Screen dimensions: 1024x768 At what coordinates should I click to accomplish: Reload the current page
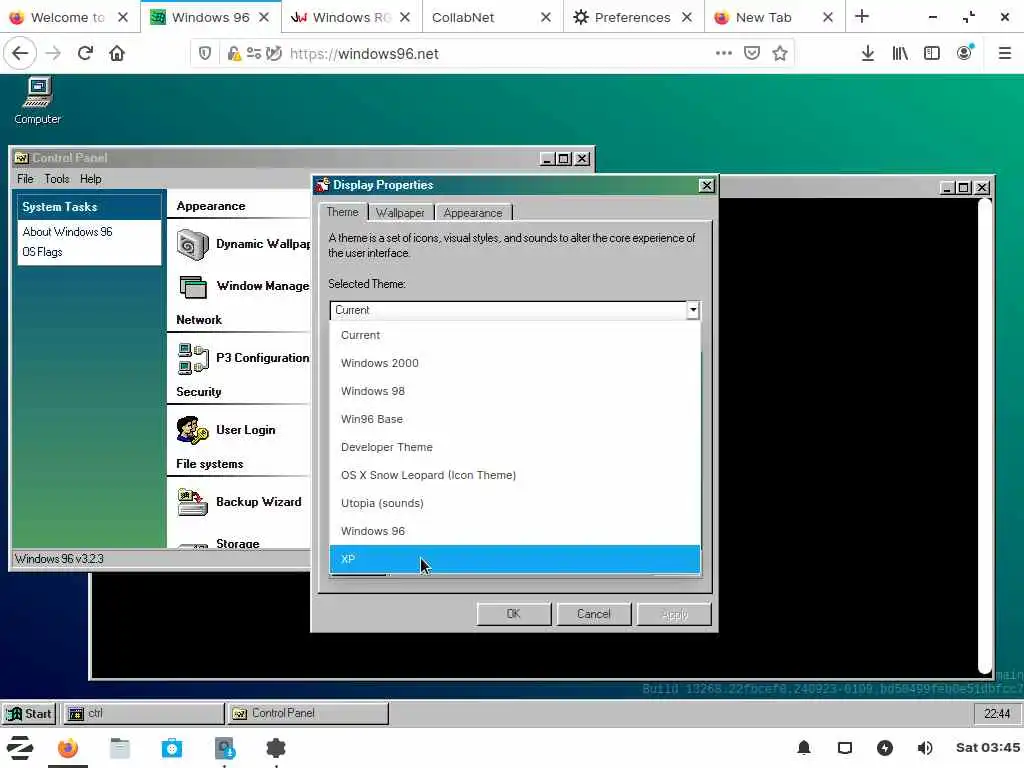pyautogui.click(x=85, y=54)
